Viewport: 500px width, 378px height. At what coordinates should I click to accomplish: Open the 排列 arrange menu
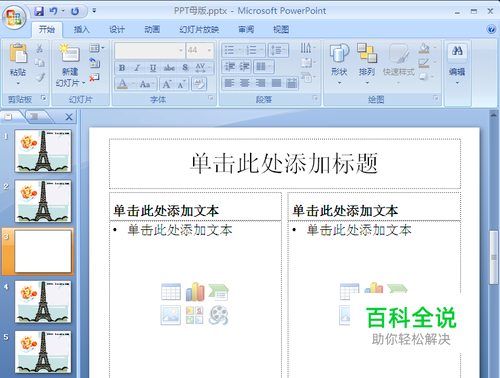coord(367,63)
